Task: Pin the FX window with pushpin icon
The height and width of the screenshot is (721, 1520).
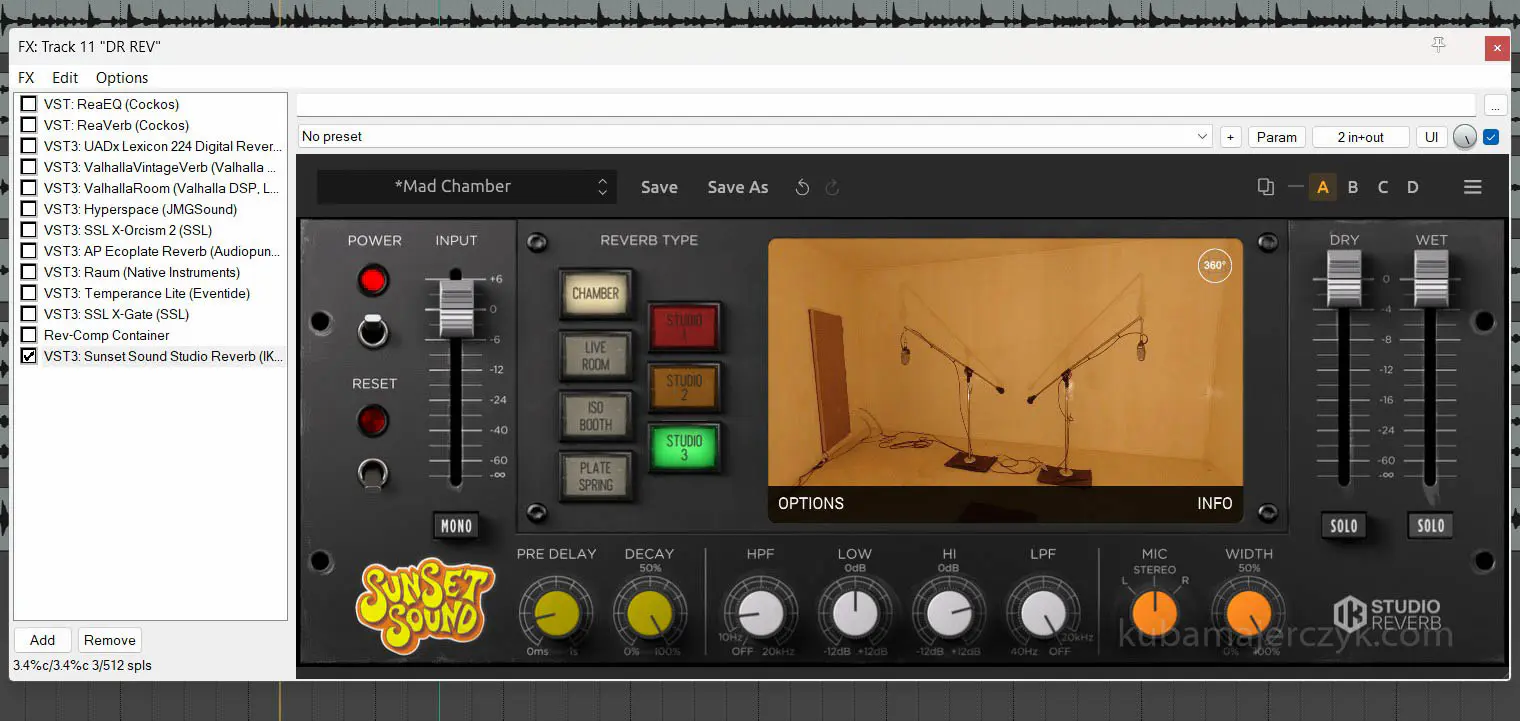Action: click(x=1438, y=46)
